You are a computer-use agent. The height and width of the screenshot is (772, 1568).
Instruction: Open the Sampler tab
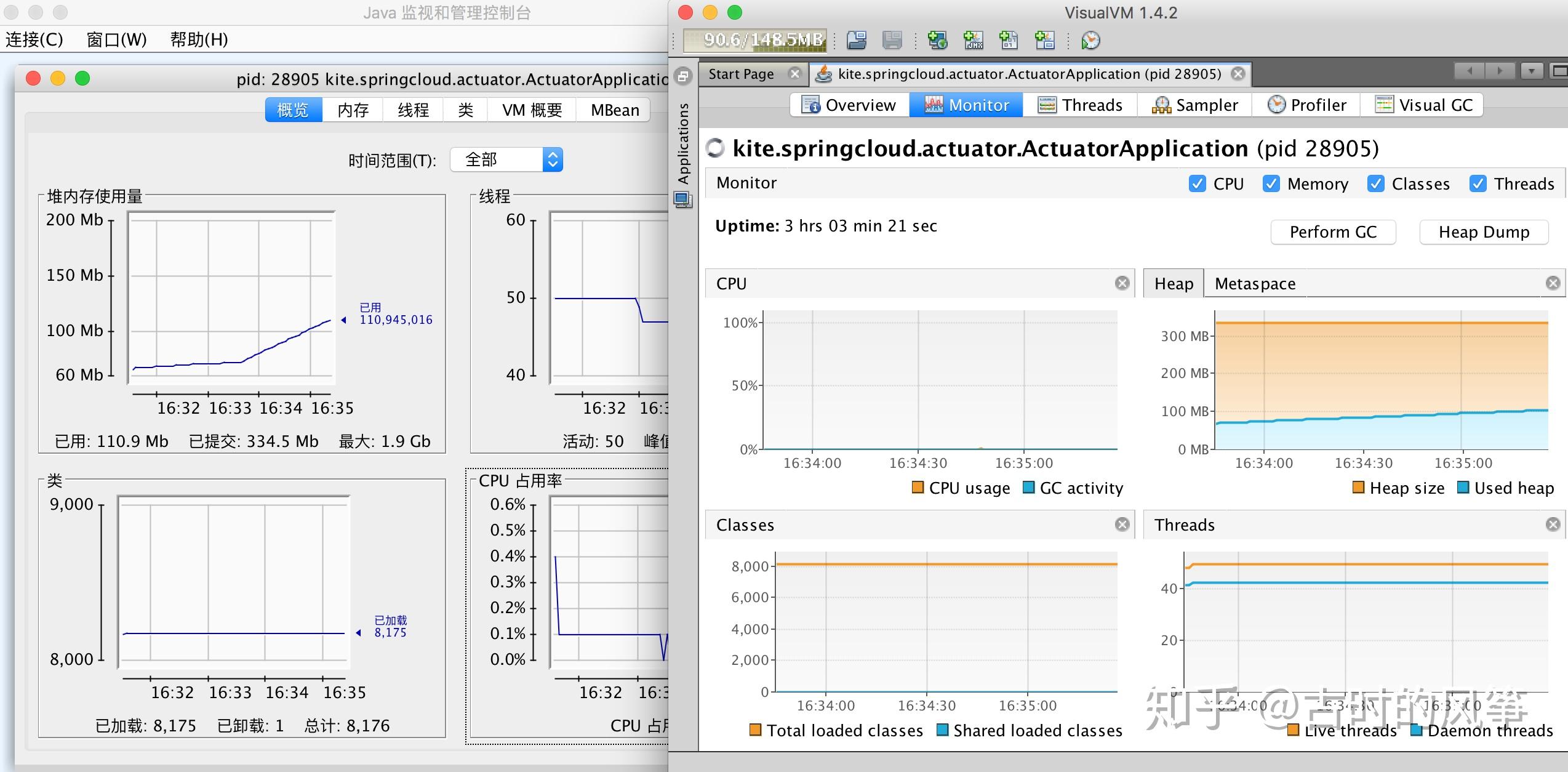tap(1194, 105)
